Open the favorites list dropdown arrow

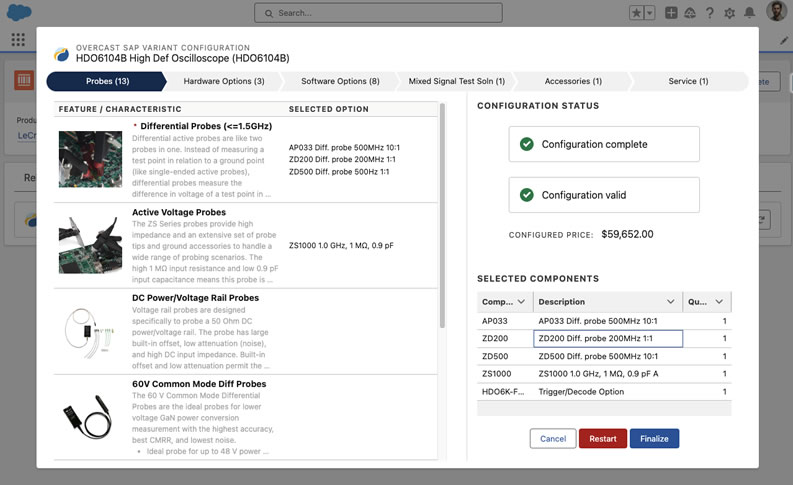pyautogui.click(x=649, y=13)
